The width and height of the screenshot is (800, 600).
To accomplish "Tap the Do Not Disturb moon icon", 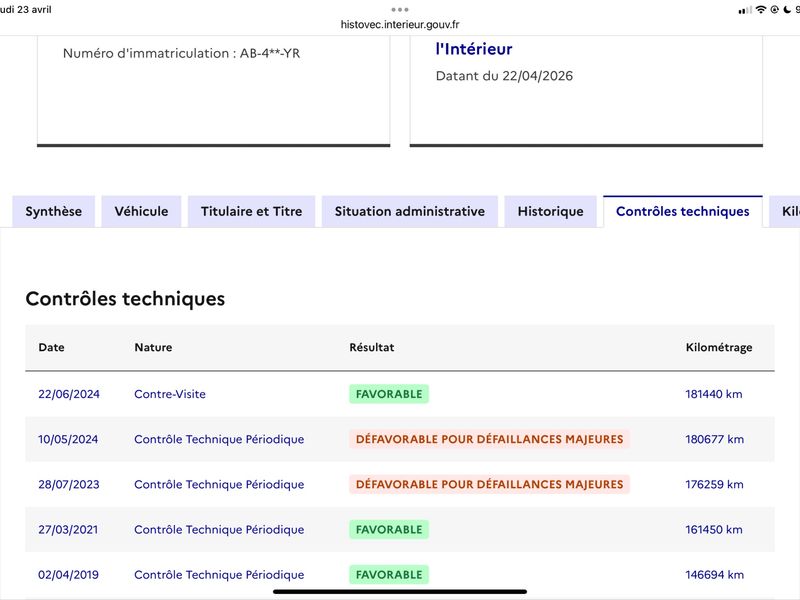I will coord(787,10).
